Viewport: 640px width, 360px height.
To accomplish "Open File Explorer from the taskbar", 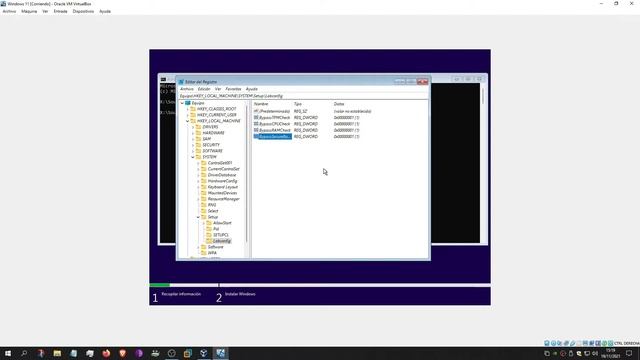I will (x=57, y=353).
